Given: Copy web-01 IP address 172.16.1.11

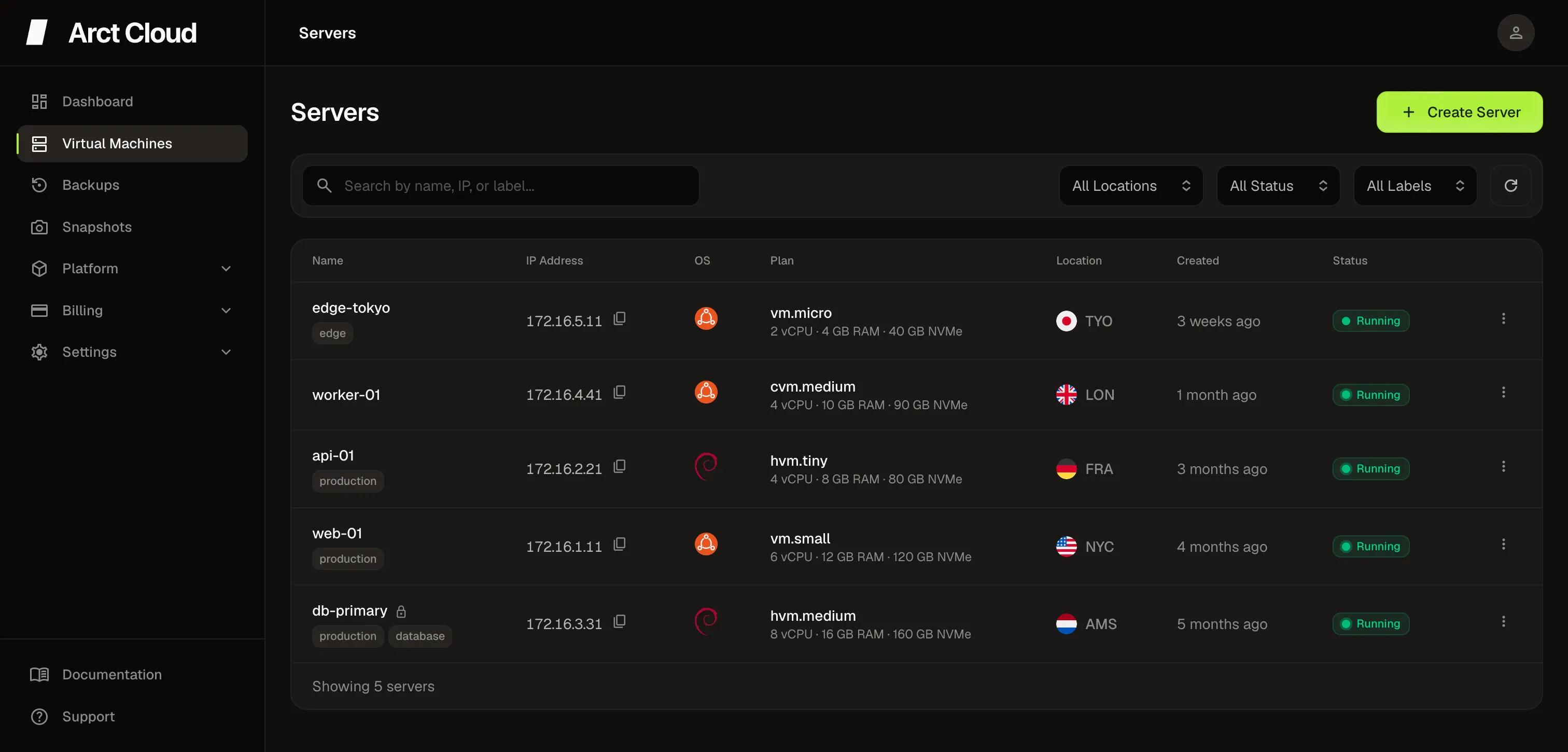Looking at the screenshot, I should tap(619, 545).
